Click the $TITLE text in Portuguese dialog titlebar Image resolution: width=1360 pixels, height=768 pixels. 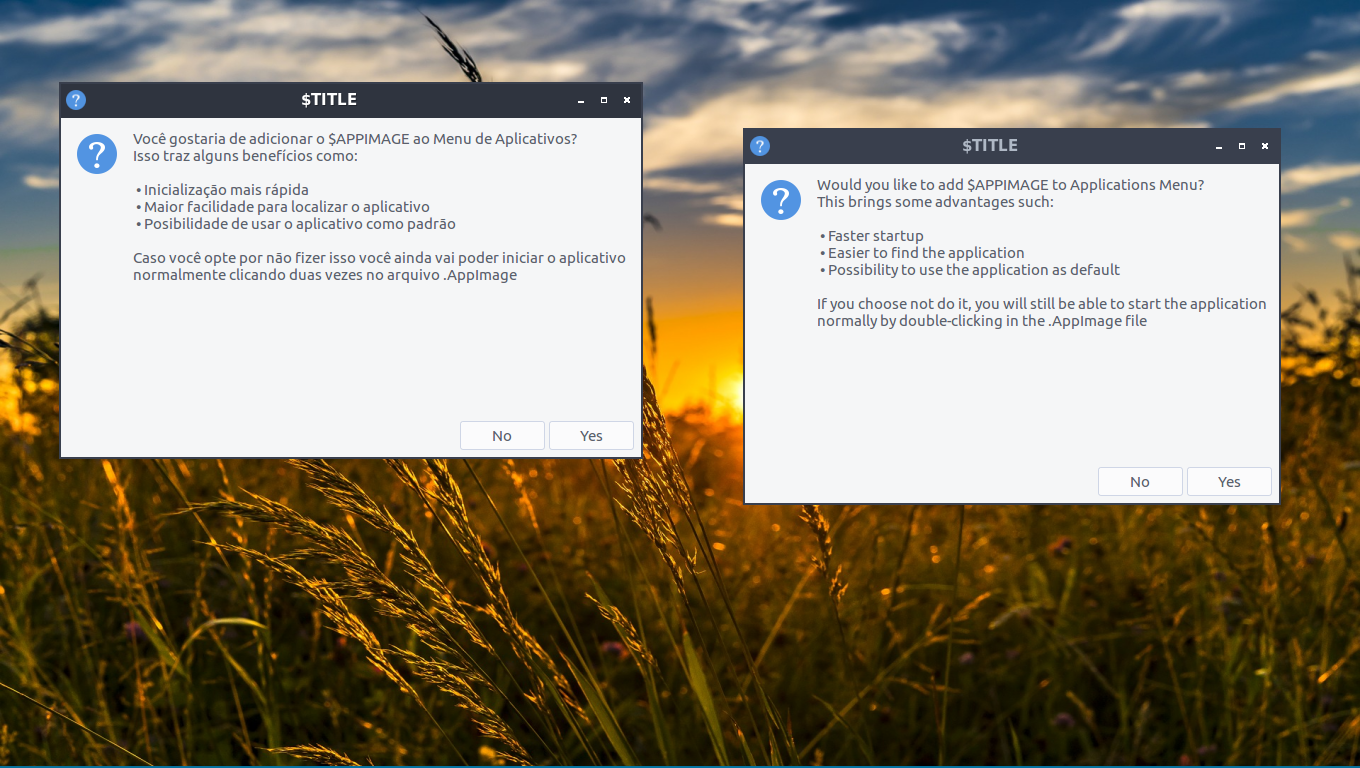(x=329, y=99)
